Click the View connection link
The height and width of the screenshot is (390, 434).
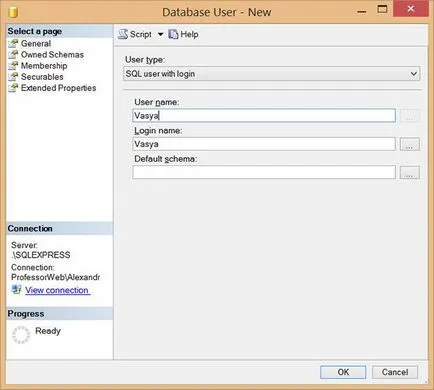pyautogui.click(x=57, y=290)
